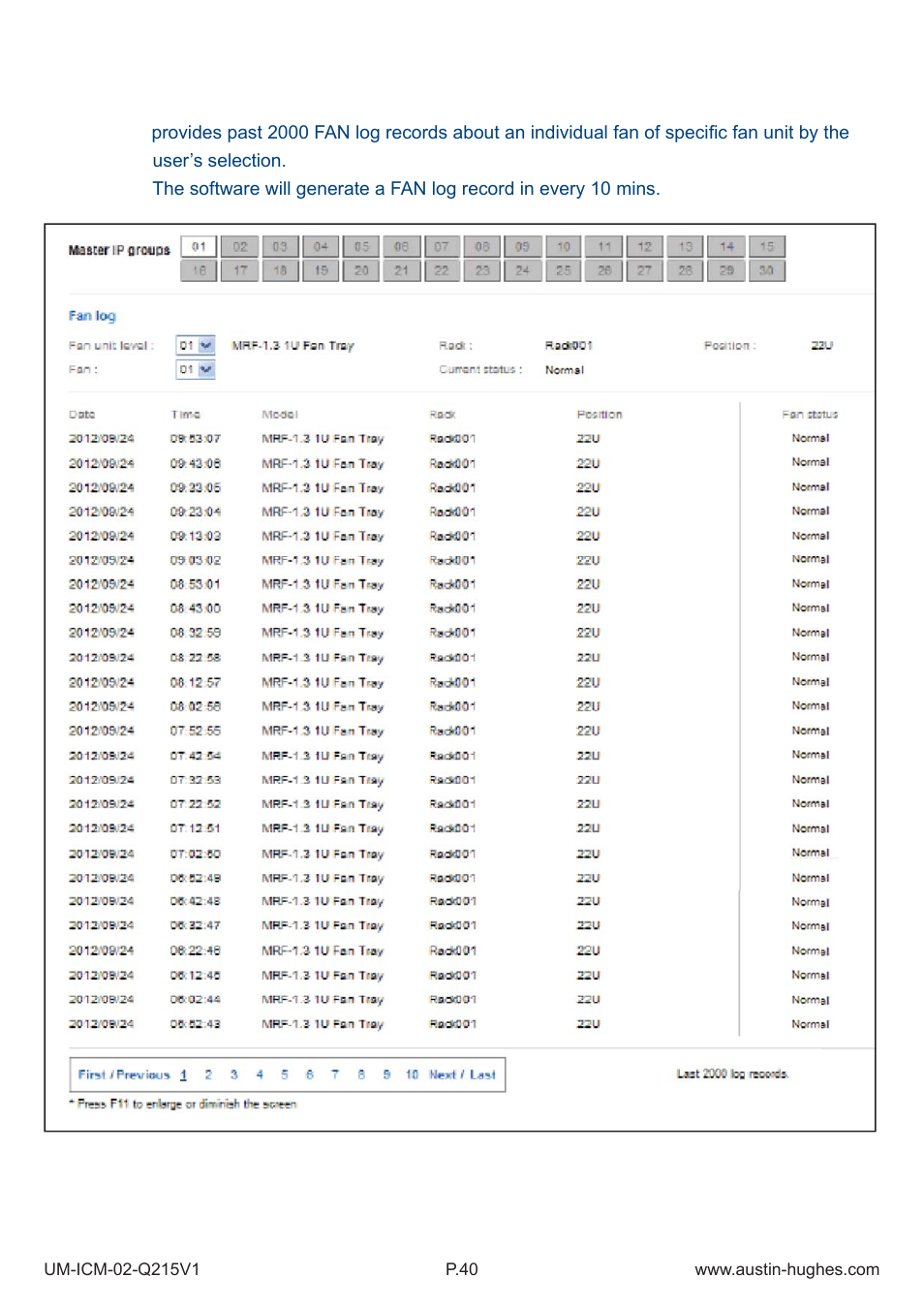Select log row with time 09:13:03

coord(452,536)
